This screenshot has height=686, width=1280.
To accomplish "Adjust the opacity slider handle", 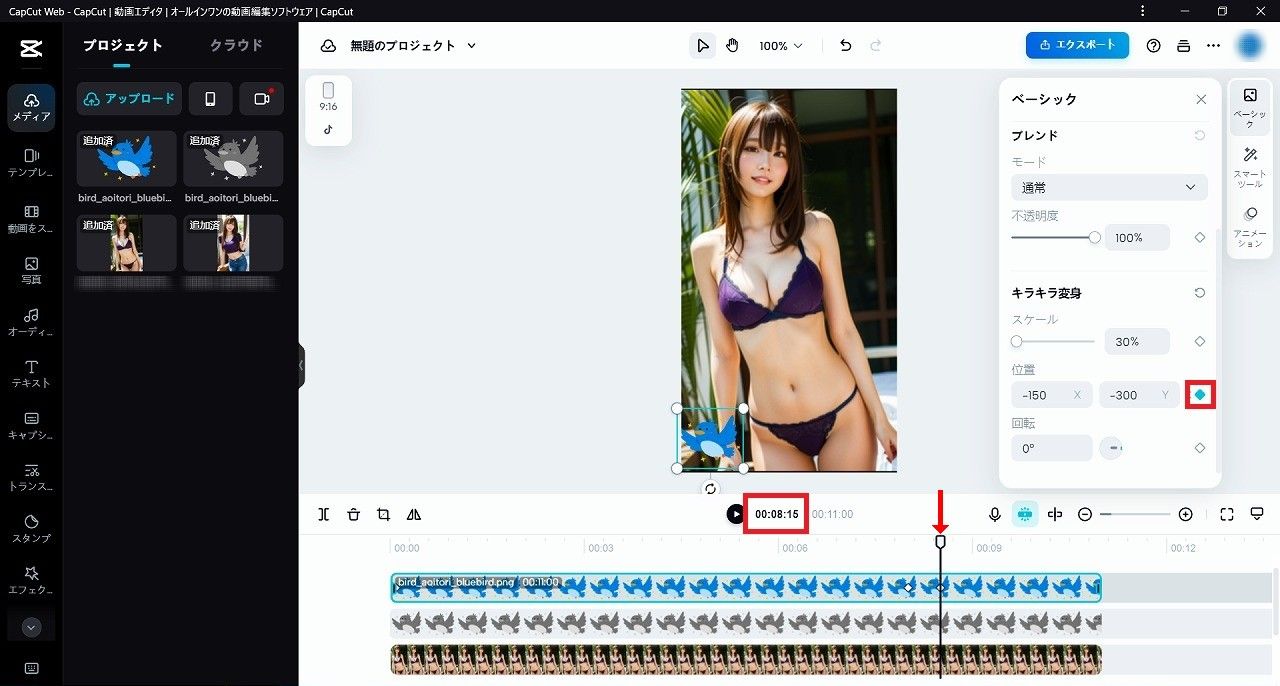I will pos(1094,238).
